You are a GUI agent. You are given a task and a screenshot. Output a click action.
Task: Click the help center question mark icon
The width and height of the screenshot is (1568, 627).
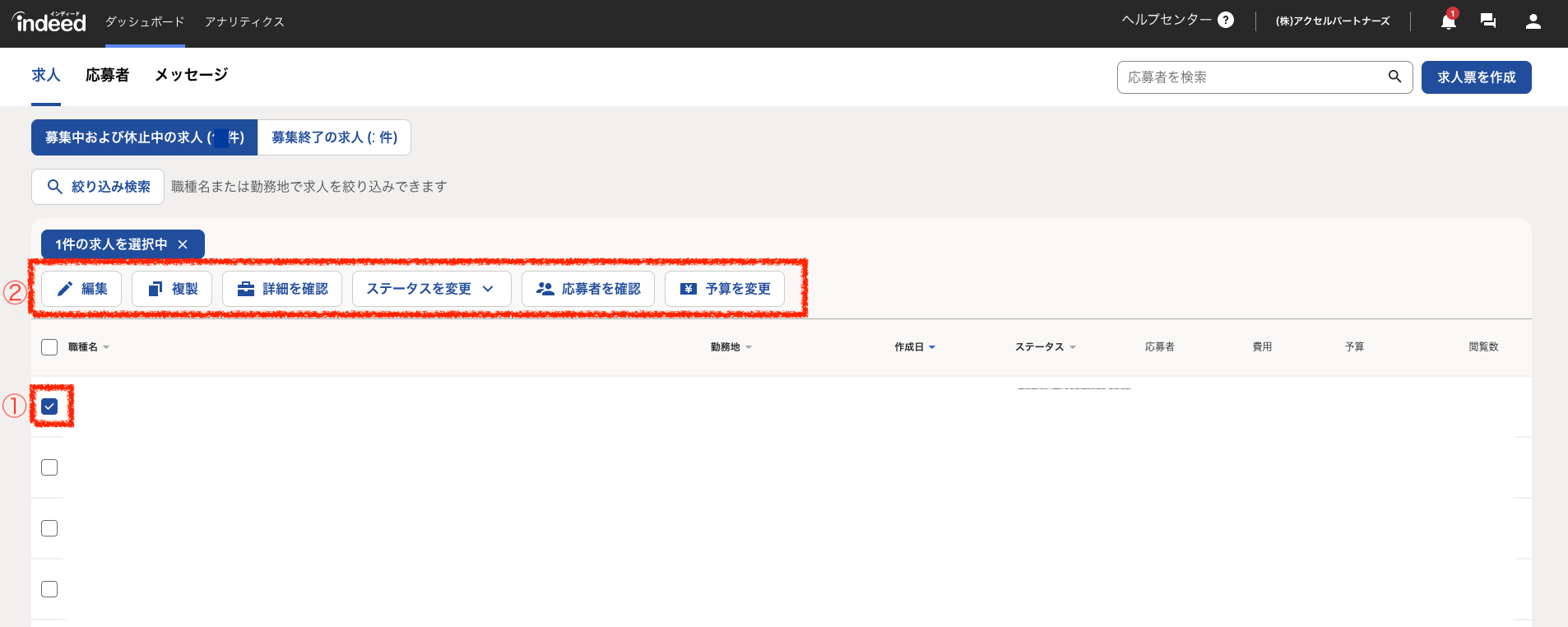pyautogui.click(x=1226, y=21)
